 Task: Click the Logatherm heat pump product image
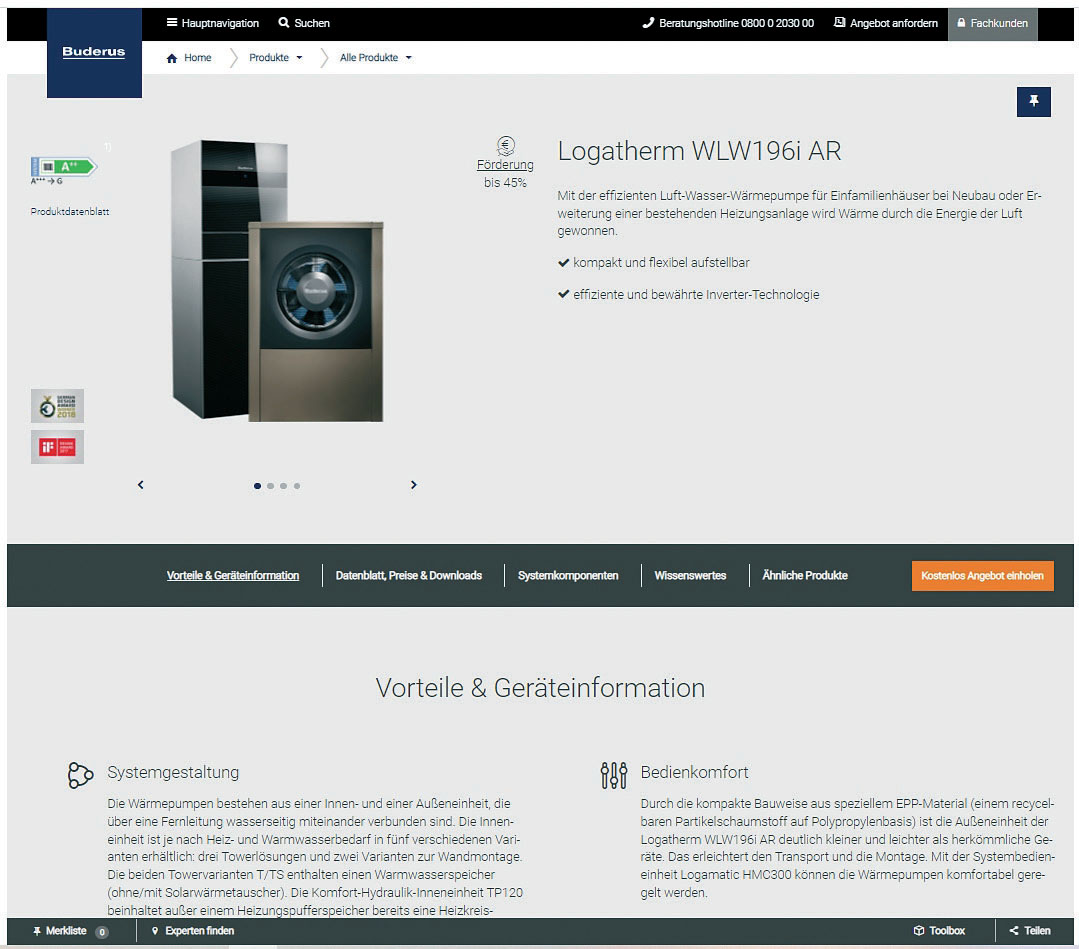point(277,280)
